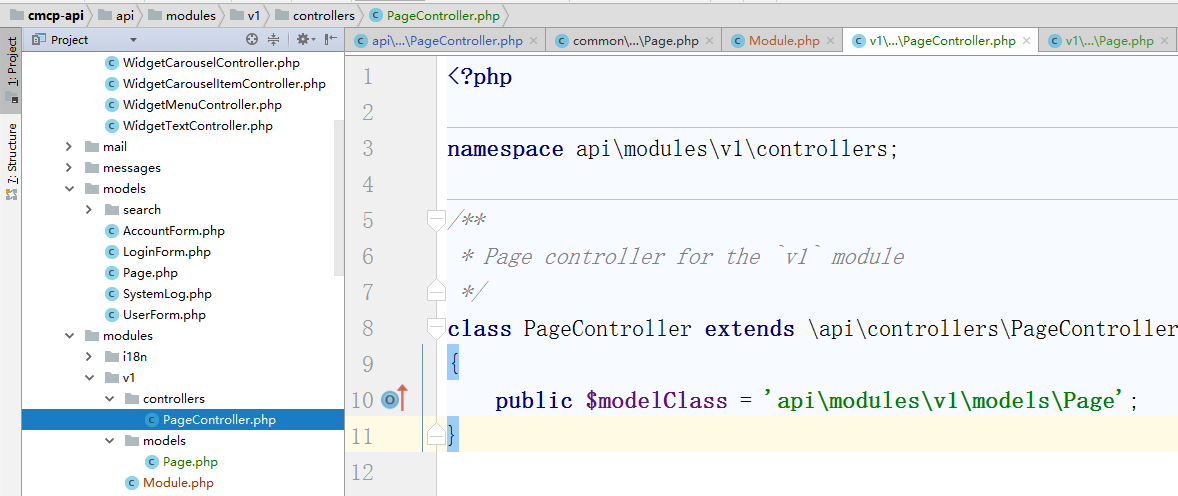Click controllers breadcrumb
The height and width of the screenshot is (496, 1178).
point(314,15)
